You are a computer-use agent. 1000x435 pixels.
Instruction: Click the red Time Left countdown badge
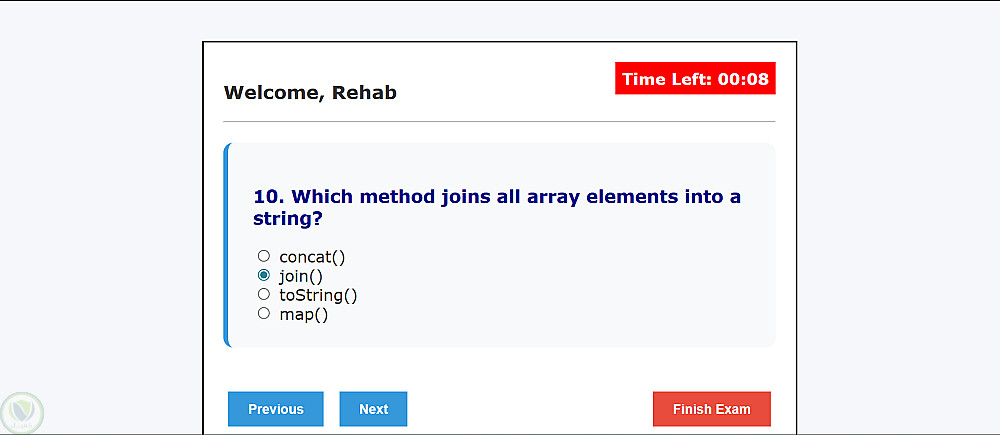[x=695, y=79]
